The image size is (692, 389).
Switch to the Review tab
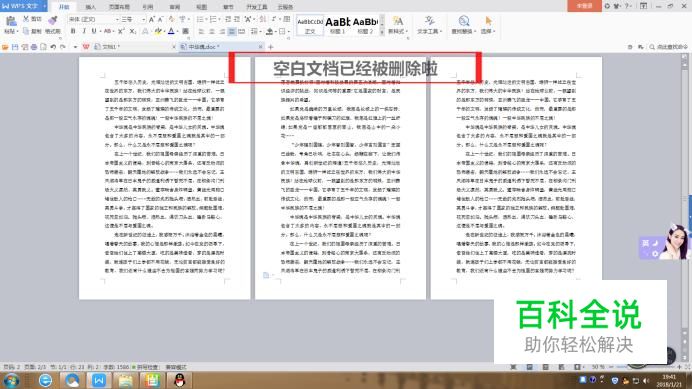click(x=175, y=7)
